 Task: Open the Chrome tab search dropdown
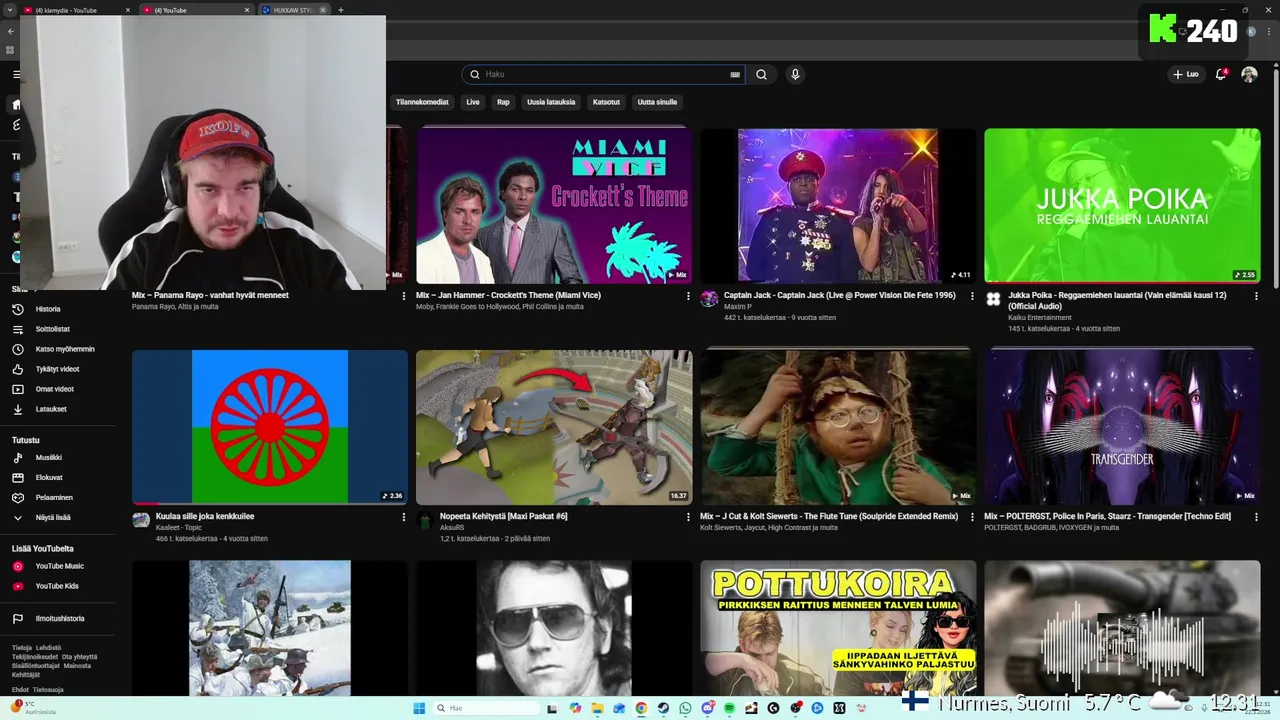point(10,10)
